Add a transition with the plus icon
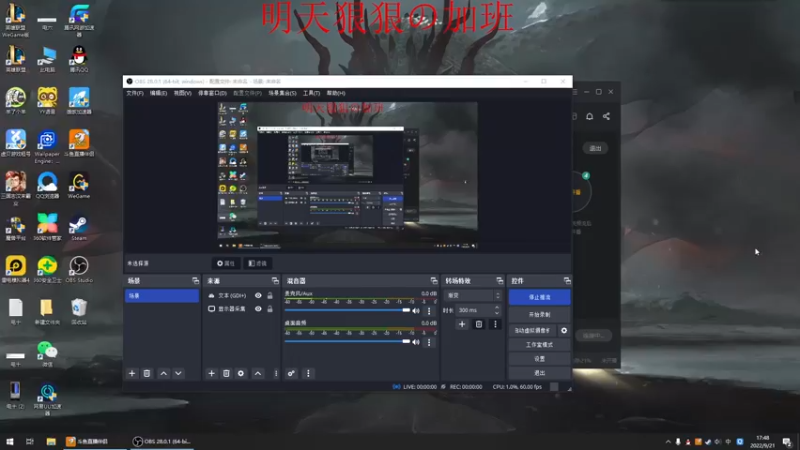800x450 pixels. 462,324
